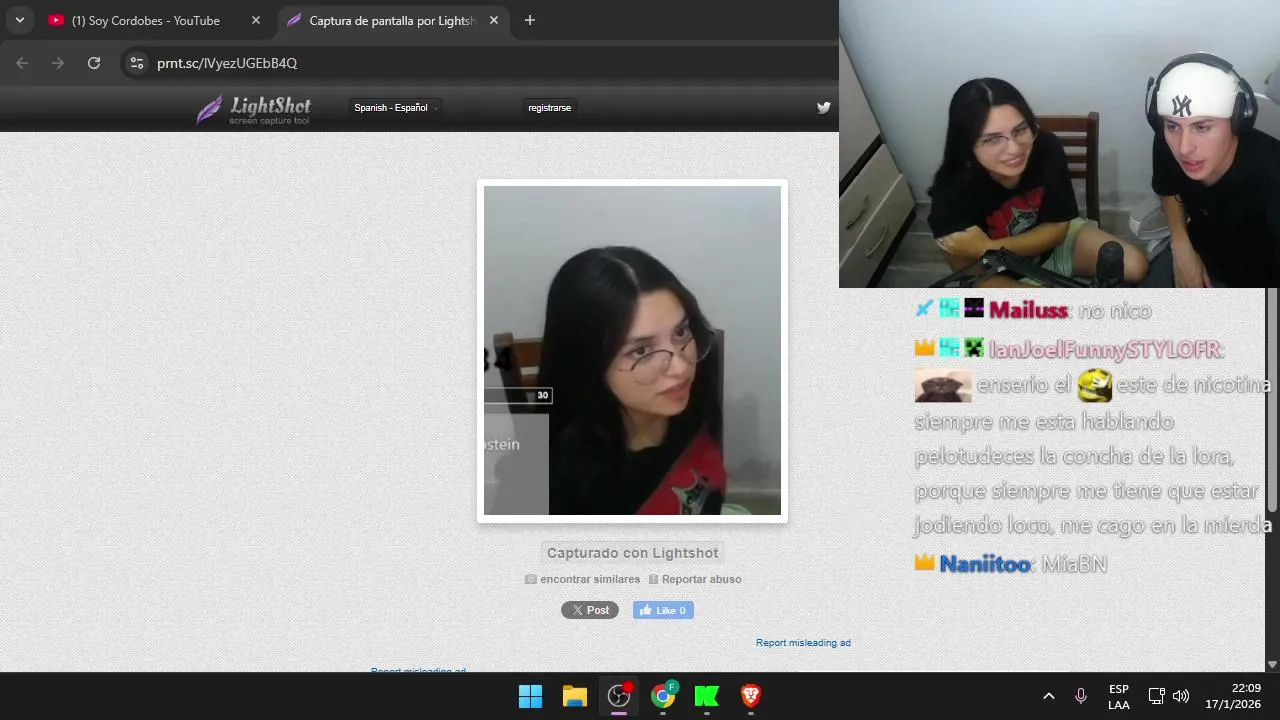Image resolution: width=1280 pixels, height=720 pixels.
Task: Click the Twitter bird icon in header
Action: coord(823,108)
